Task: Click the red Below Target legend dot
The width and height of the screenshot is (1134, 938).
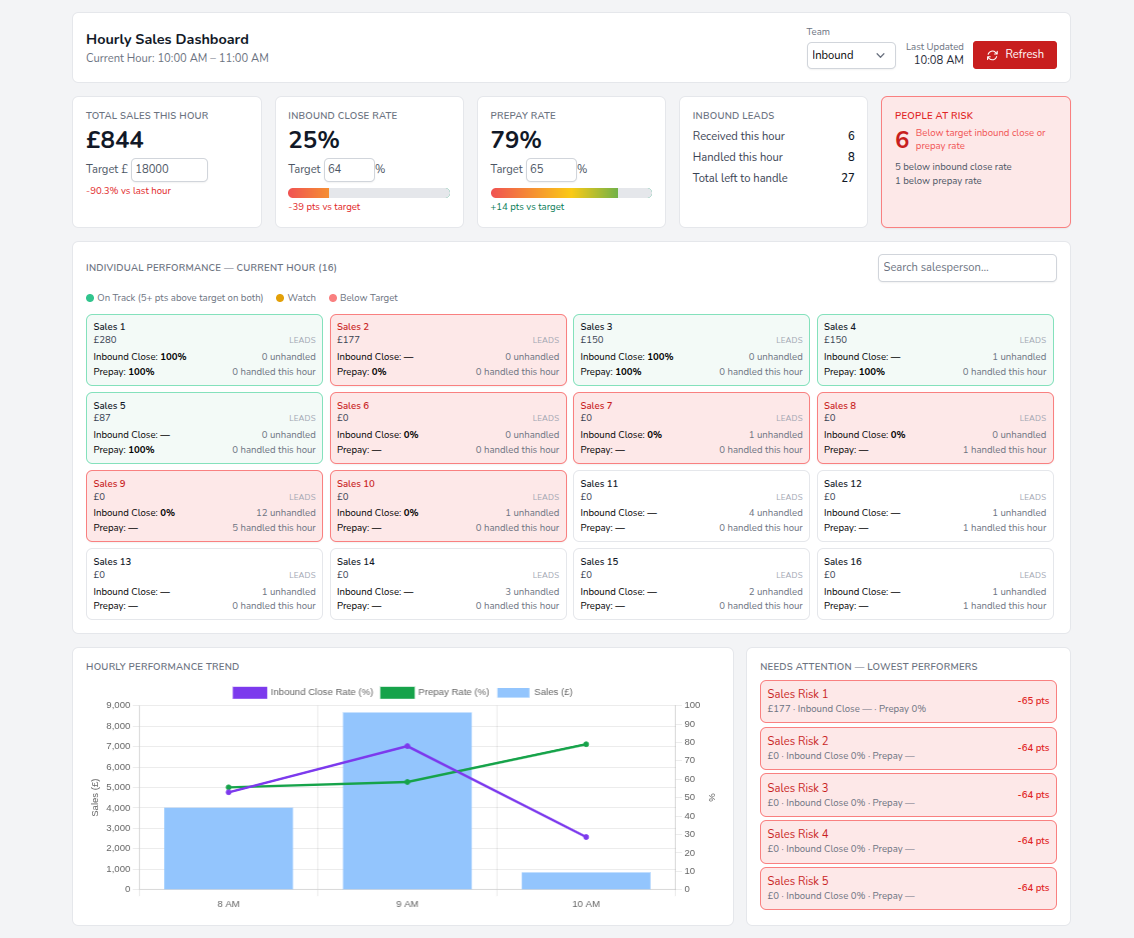Action: (x=333, y=298)
